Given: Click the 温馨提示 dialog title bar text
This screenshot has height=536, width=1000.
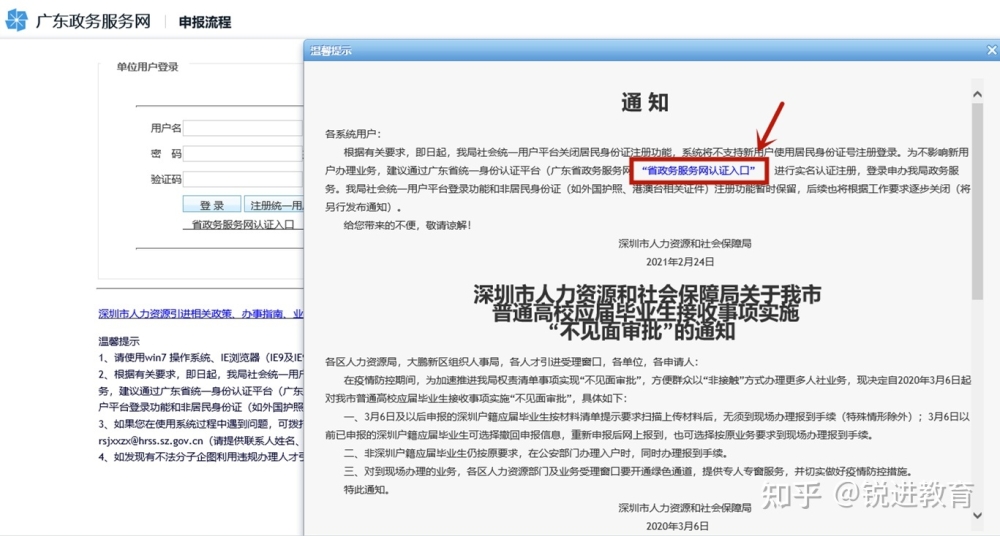Looking at the screenshot, I should [331, 50].
